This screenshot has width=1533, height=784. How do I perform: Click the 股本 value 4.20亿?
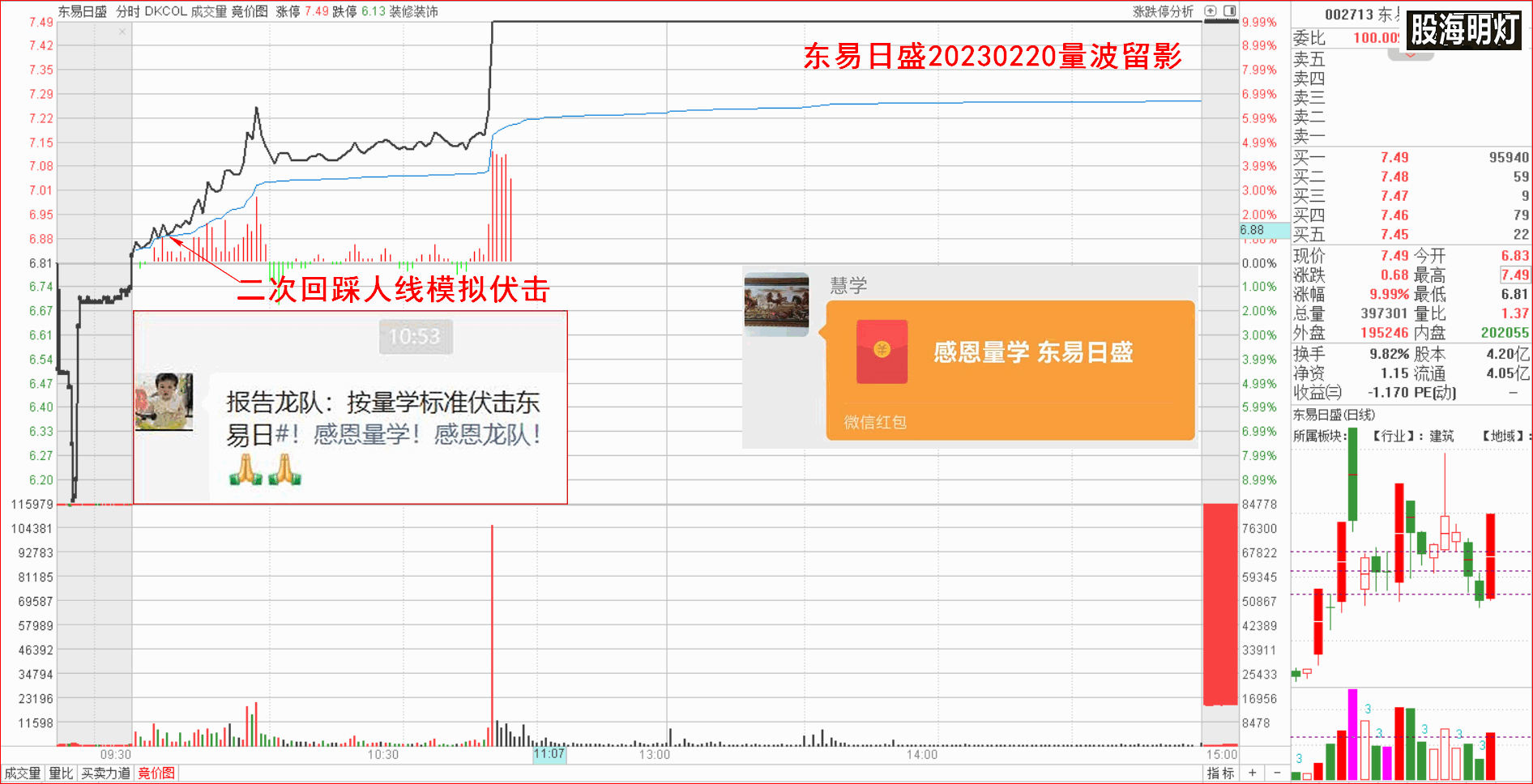1508,354
